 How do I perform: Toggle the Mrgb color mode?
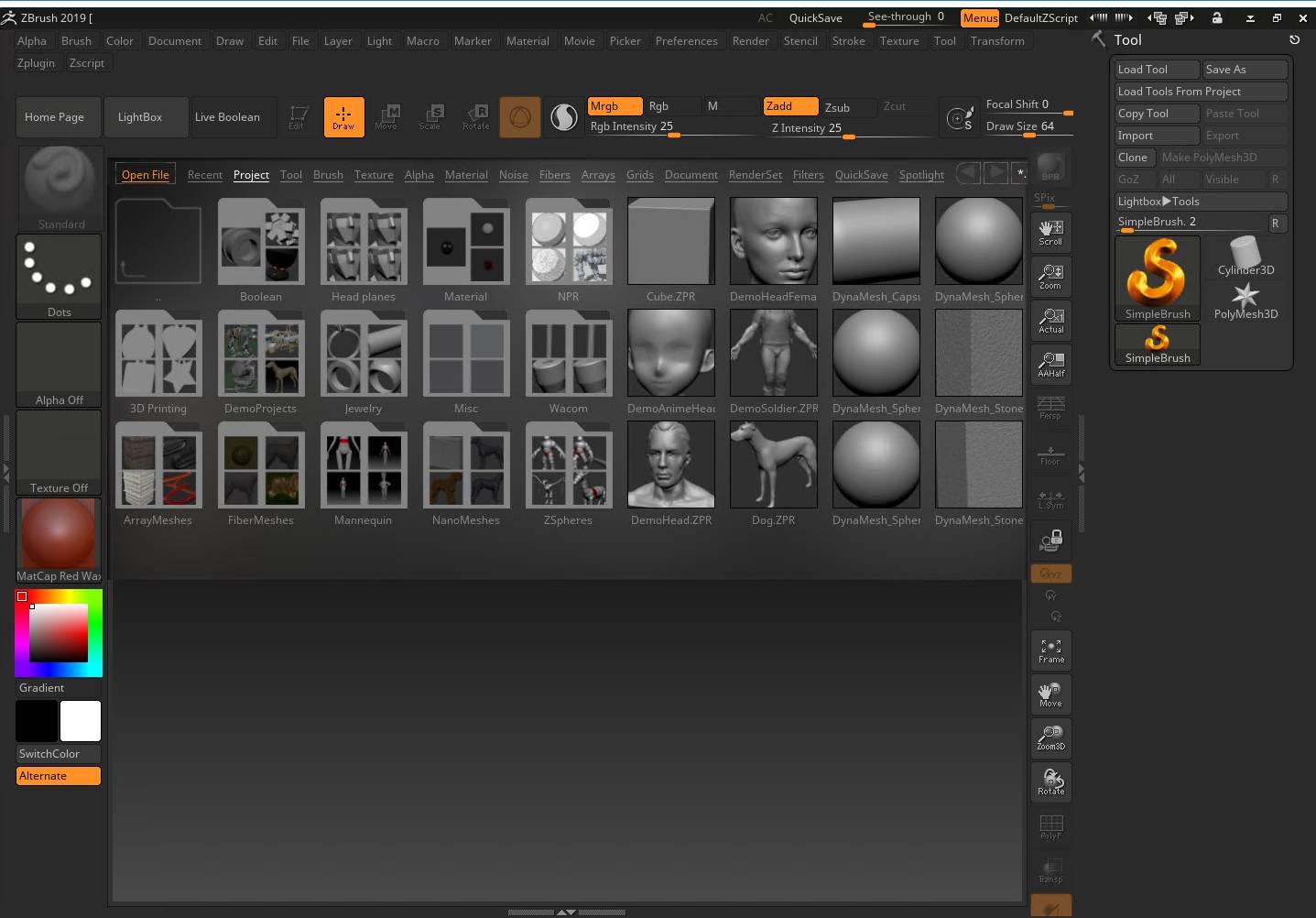(x=614, y=106)
